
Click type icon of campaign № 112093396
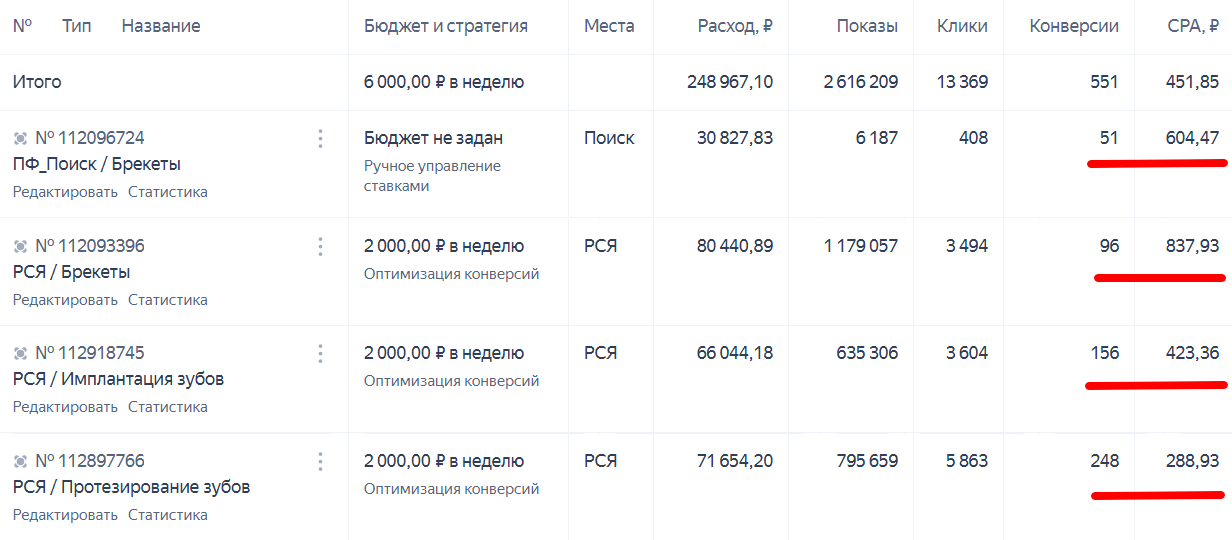pos(20,246)
